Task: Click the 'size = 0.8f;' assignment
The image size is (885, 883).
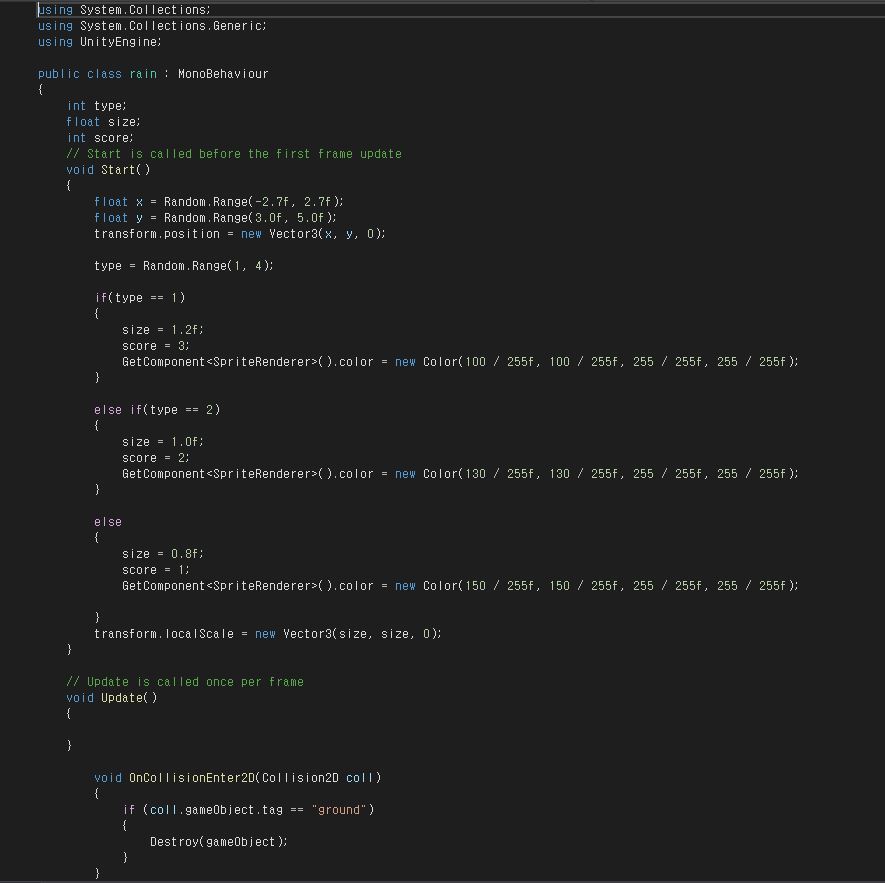Action: pos(163,554)
